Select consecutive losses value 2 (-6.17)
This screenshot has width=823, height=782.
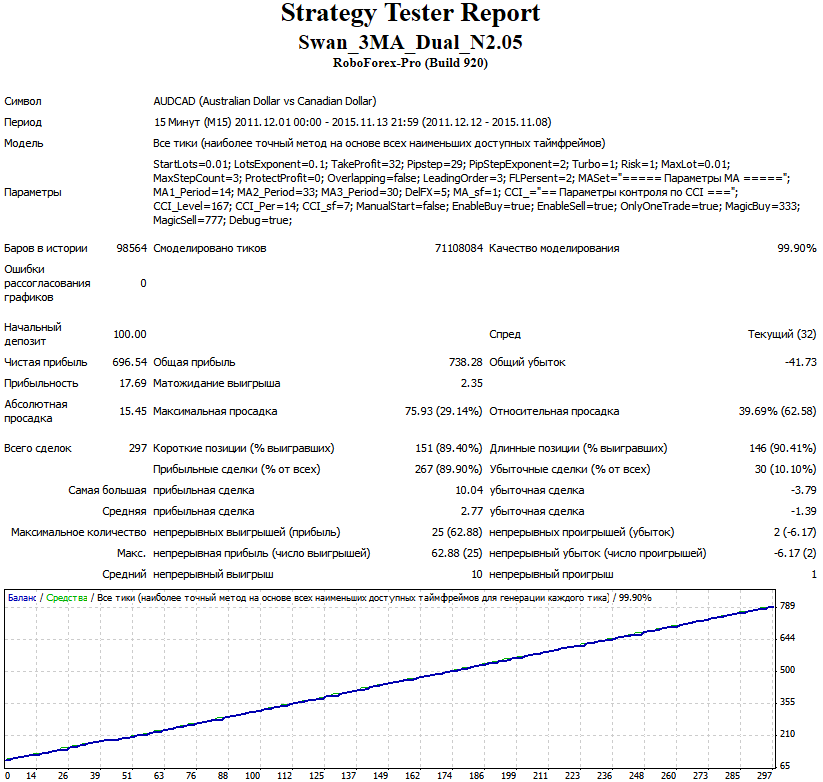point(795,532)
